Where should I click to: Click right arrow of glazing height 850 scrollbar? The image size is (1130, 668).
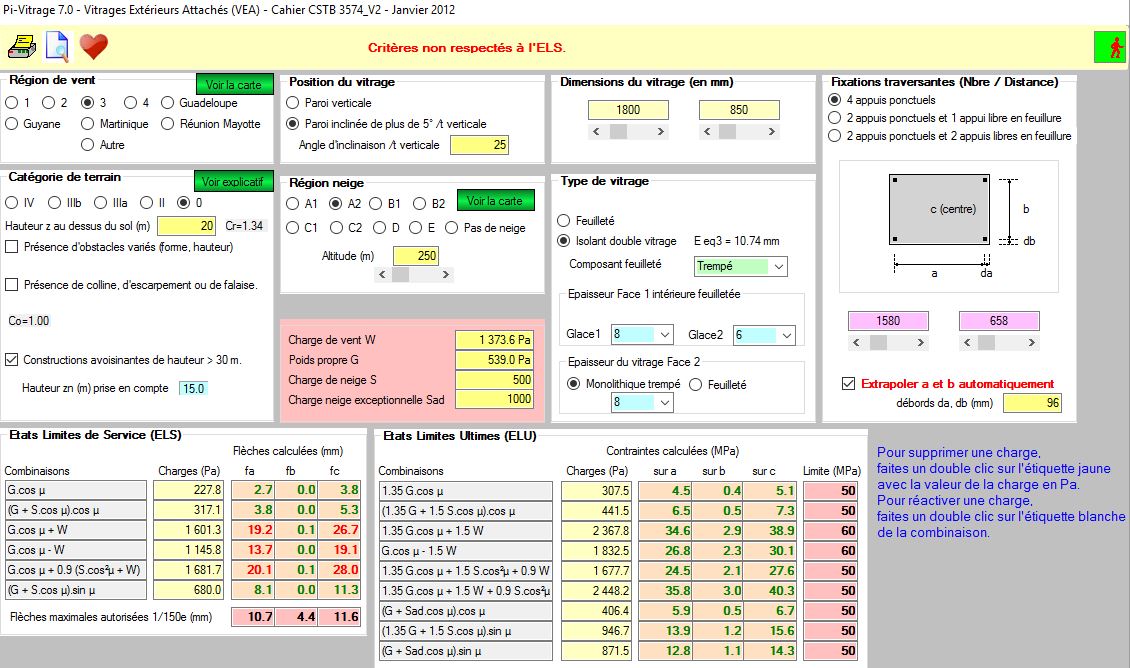pyautogui.click(x=772, y=131)
